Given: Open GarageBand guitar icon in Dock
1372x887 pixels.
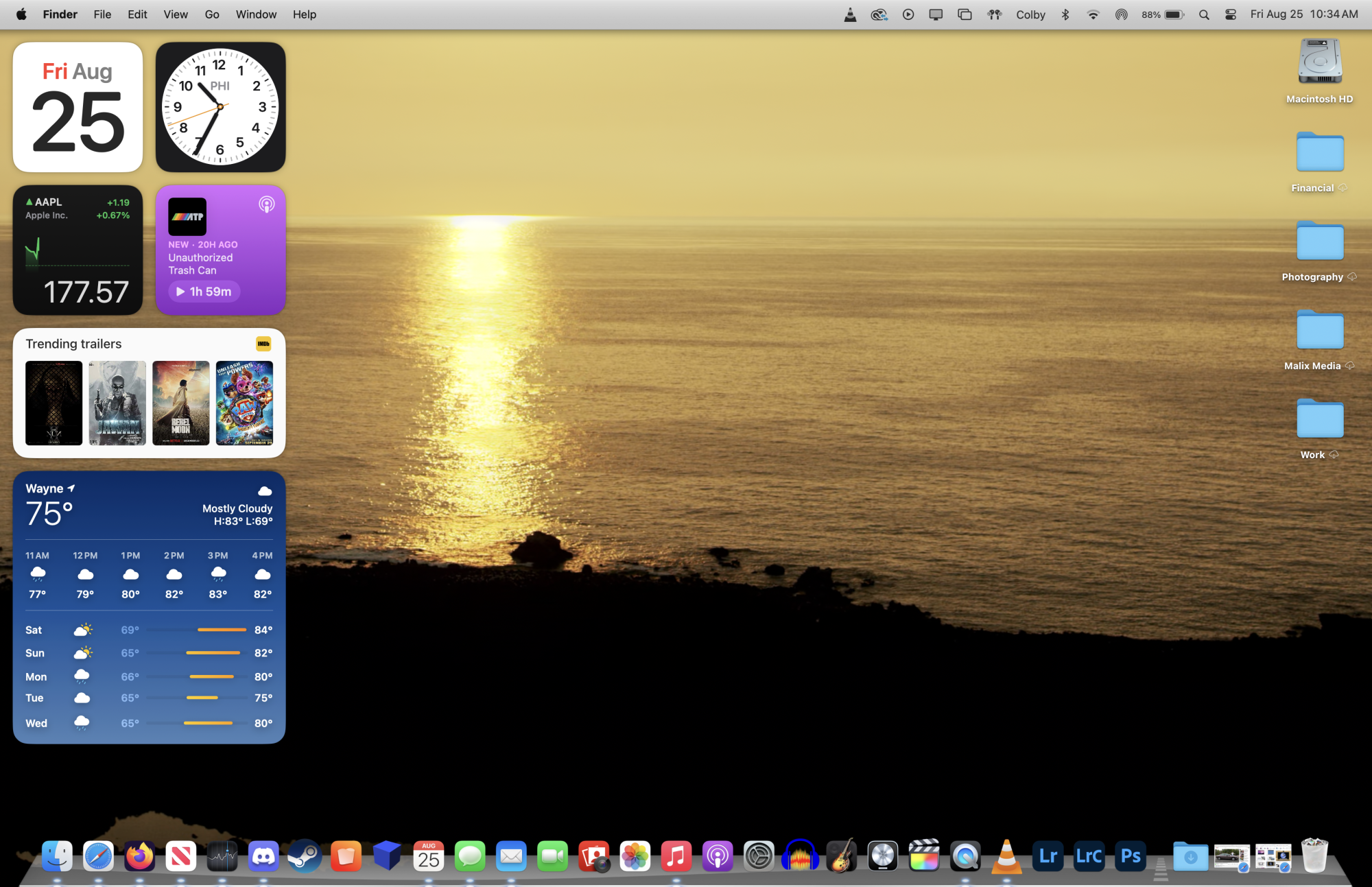Looking at the screenshot, I should click(842, 856).
